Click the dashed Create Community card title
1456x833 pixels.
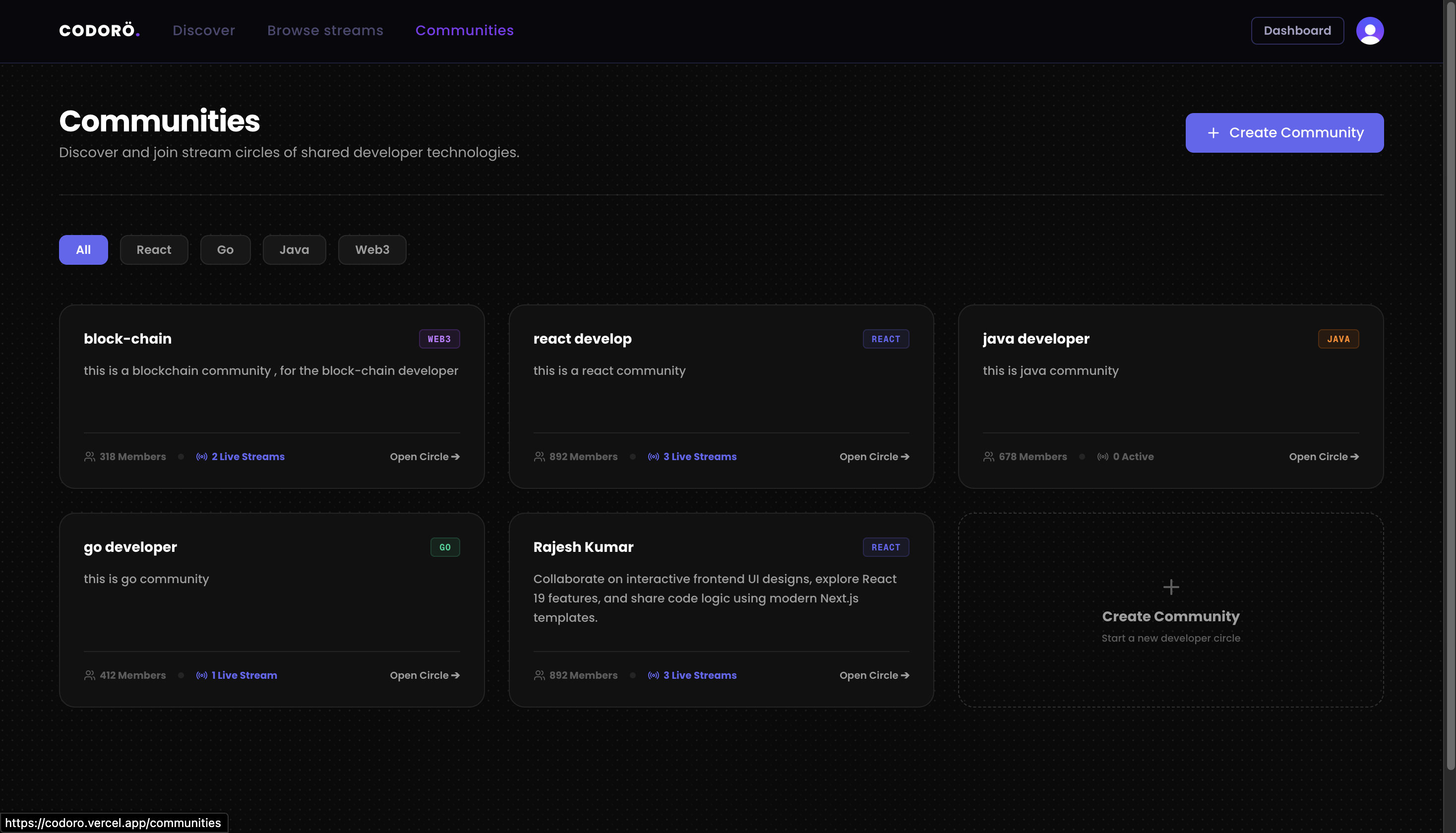coord(1170,616)
